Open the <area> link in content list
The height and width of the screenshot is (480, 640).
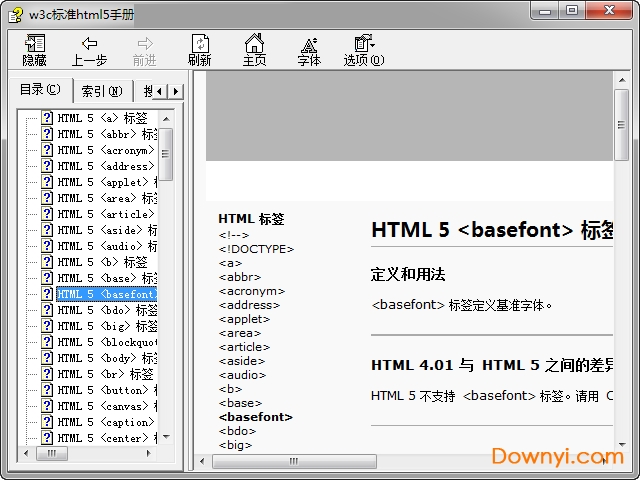[240, 333]
